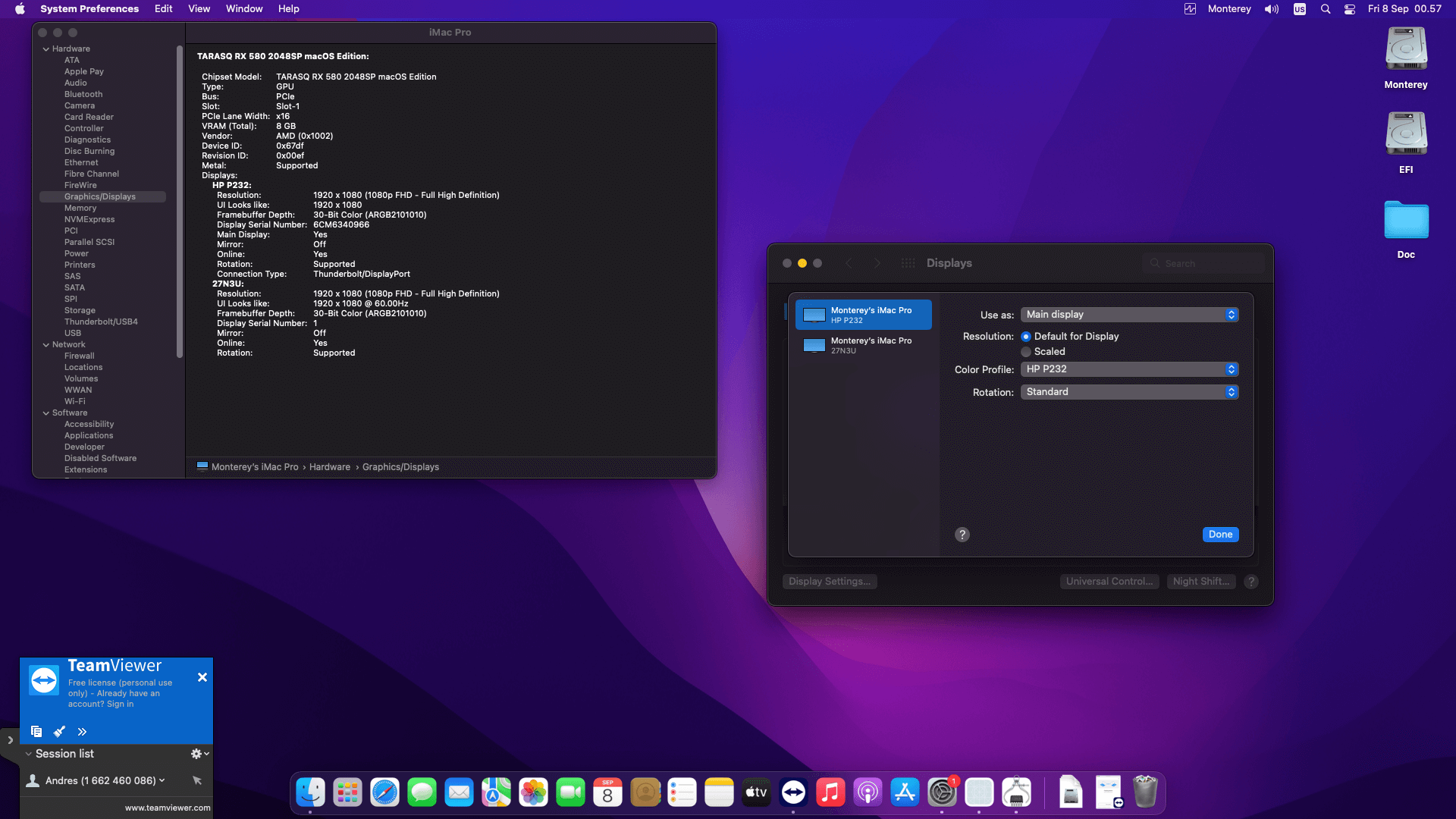Viewport: 1456px width, 819px height.
Task: Click TeamViewer file box icon
Action: 36,732
